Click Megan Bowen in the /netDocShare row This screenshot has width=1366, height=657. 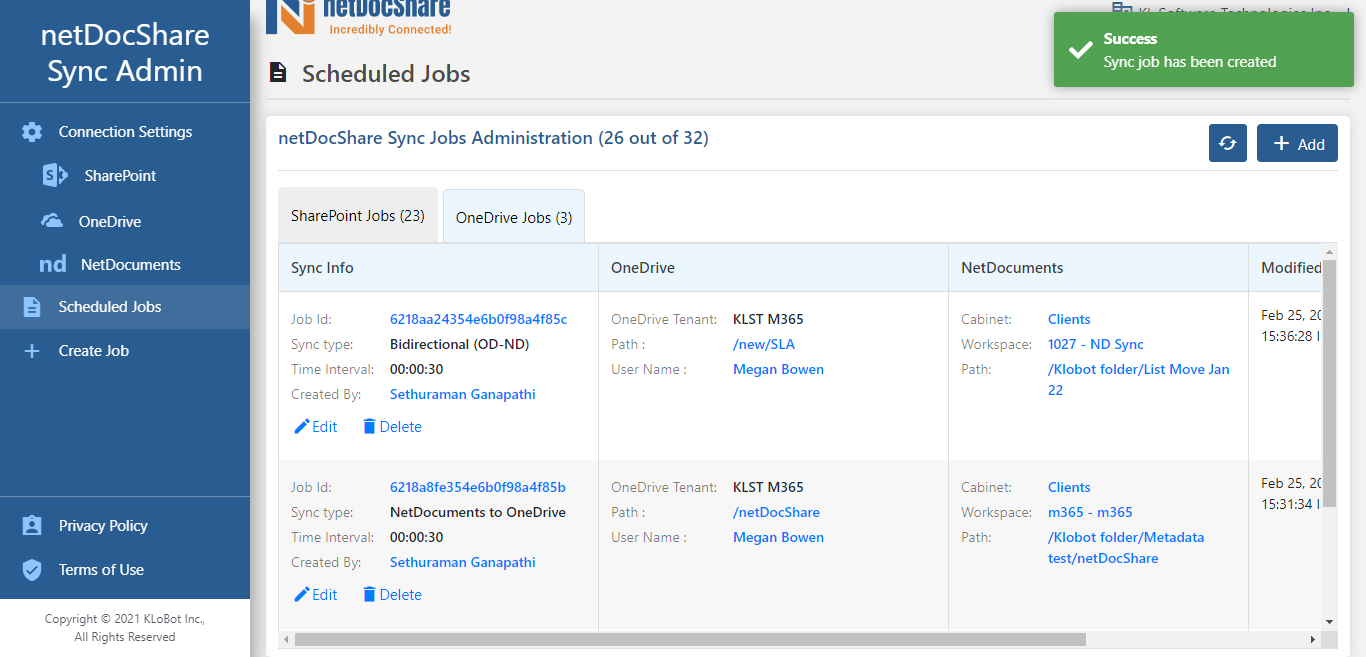778,537
